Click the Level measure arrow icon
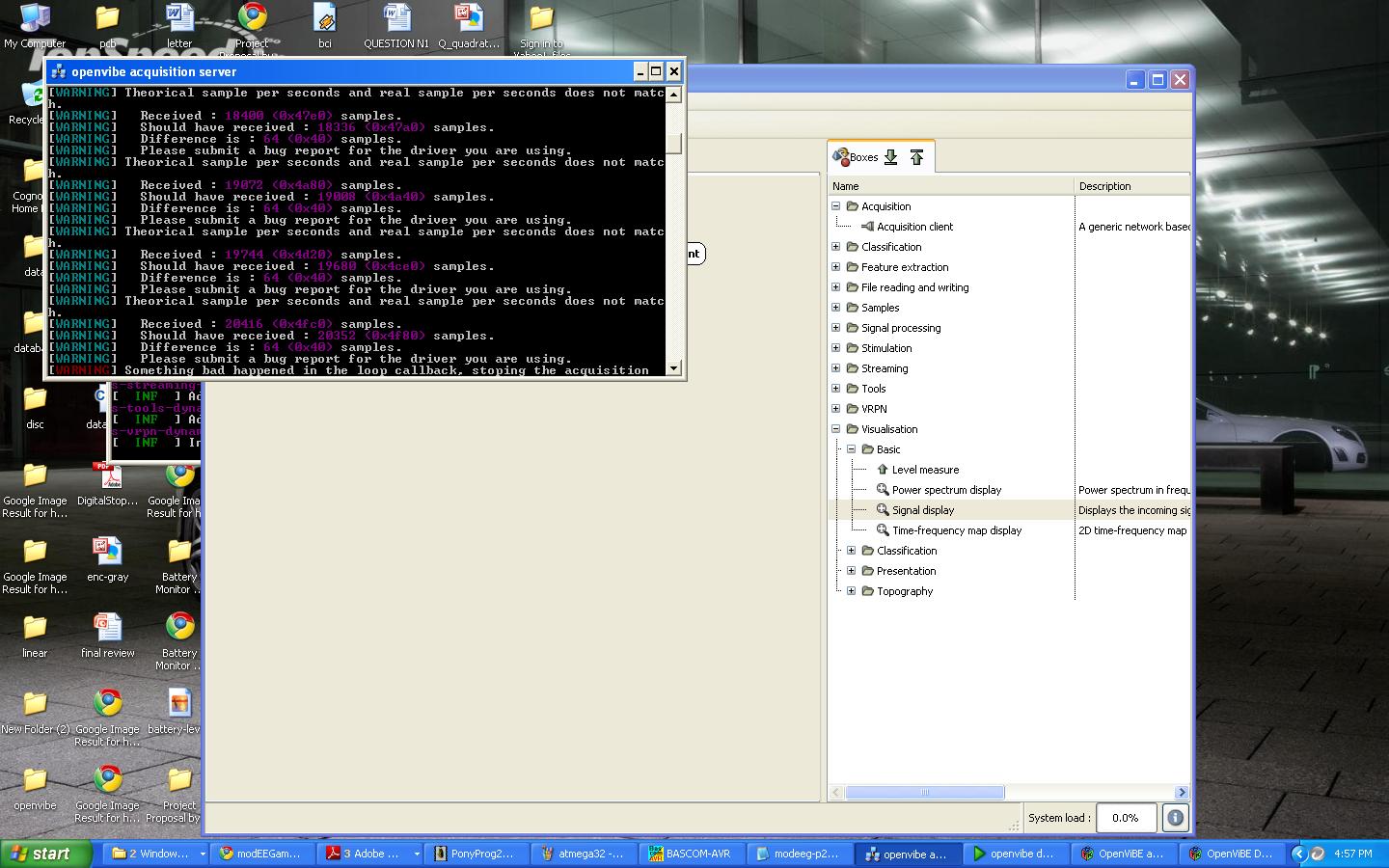This screenshot has height=868, width=1389. 883,470
